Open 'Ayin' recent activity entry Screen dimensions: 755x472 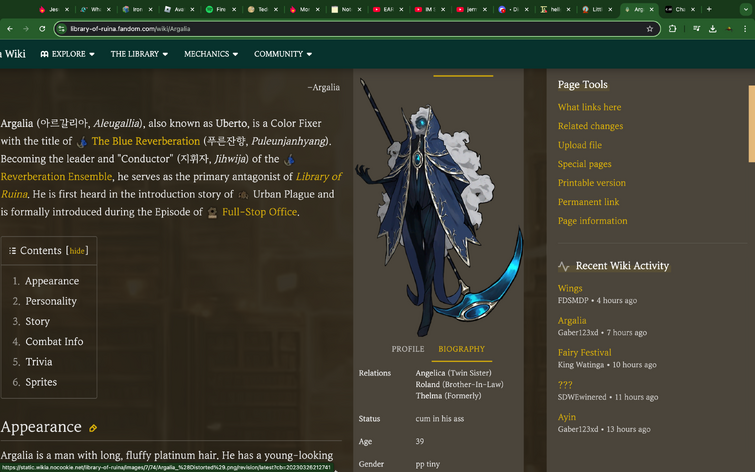tap(567, 417)
